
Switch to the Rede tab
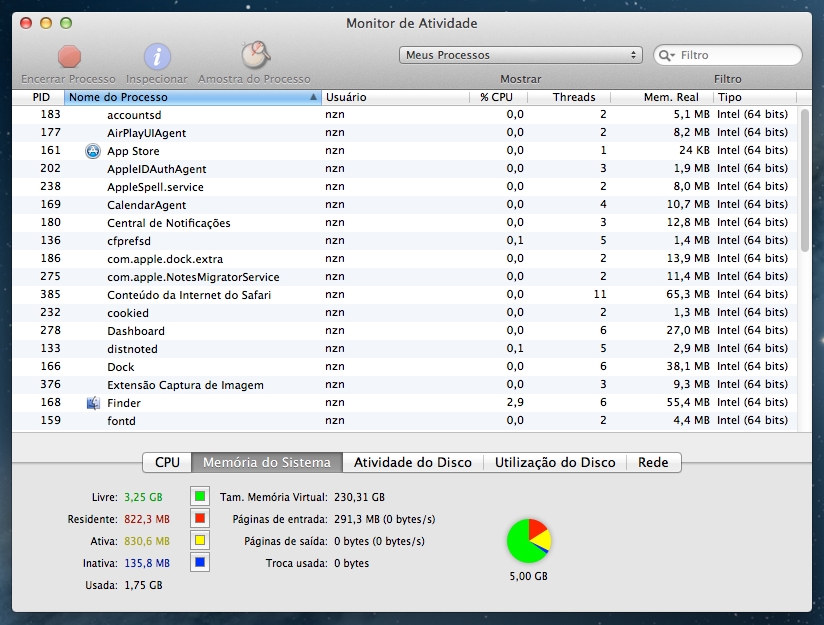tap(653, 463)
